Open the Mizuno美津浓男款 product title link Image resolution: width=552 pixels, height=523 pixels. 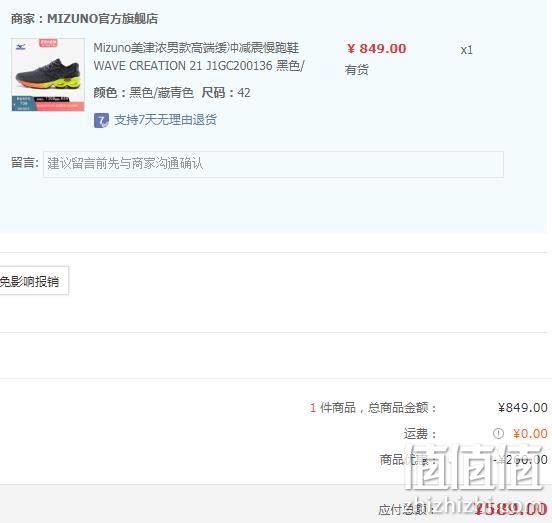coord(196,48)
